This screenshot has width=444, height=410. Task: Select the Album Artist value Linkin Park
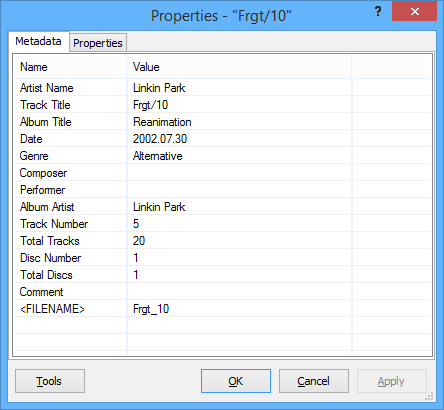click(x=159, y=207)
